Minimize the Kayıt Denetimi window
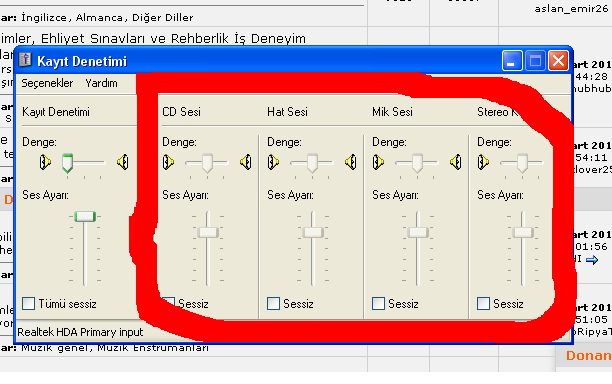This screenshot has height=384, width=612. click(x=512, y=61)
